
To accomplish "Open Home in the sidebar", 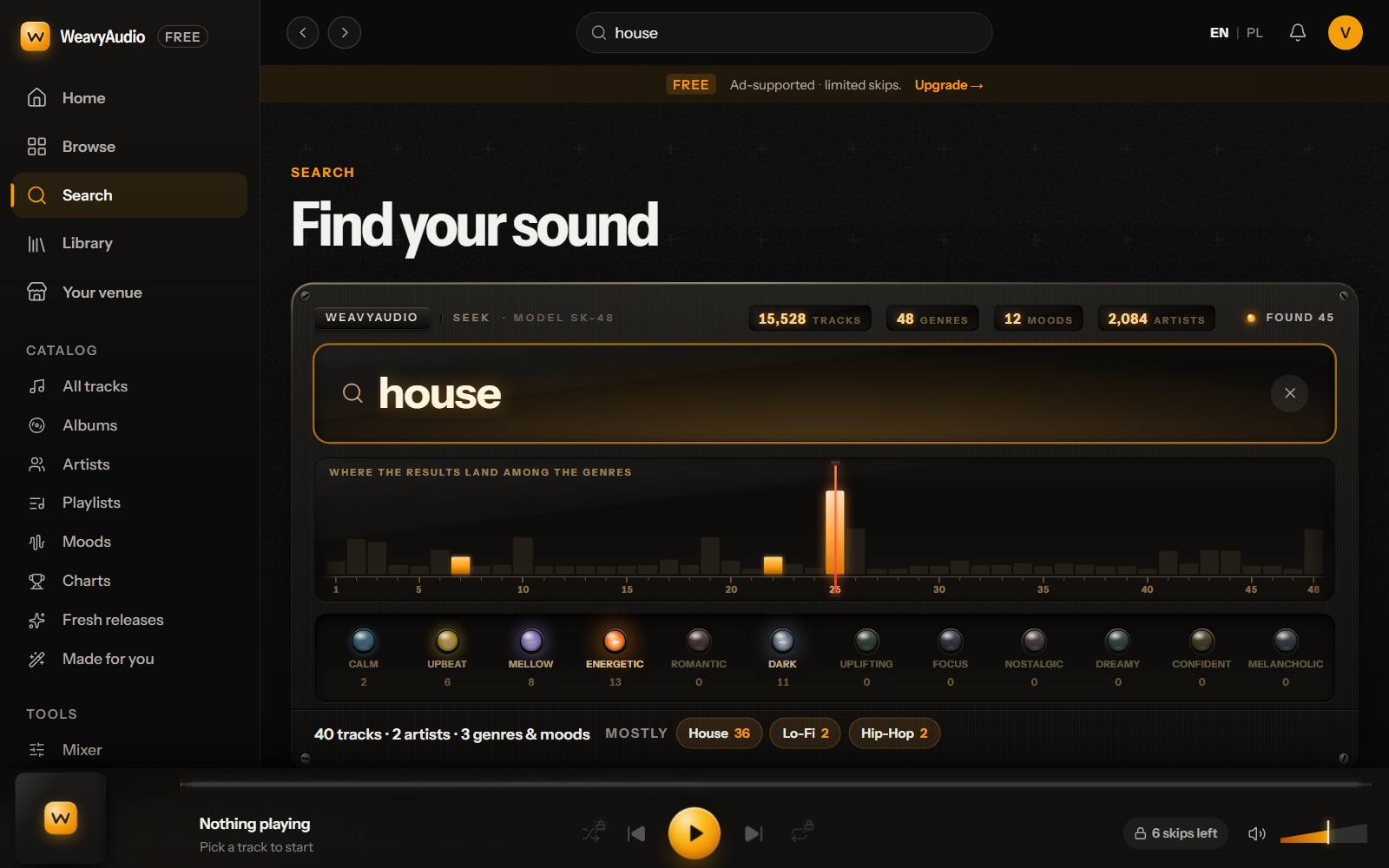I will click(x=129, y=98).
